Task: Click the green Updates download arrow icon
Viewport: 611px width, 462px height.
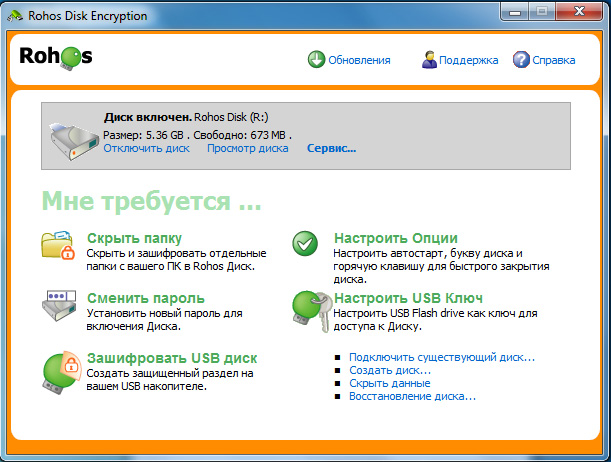Action: click(x=316, y=60)
